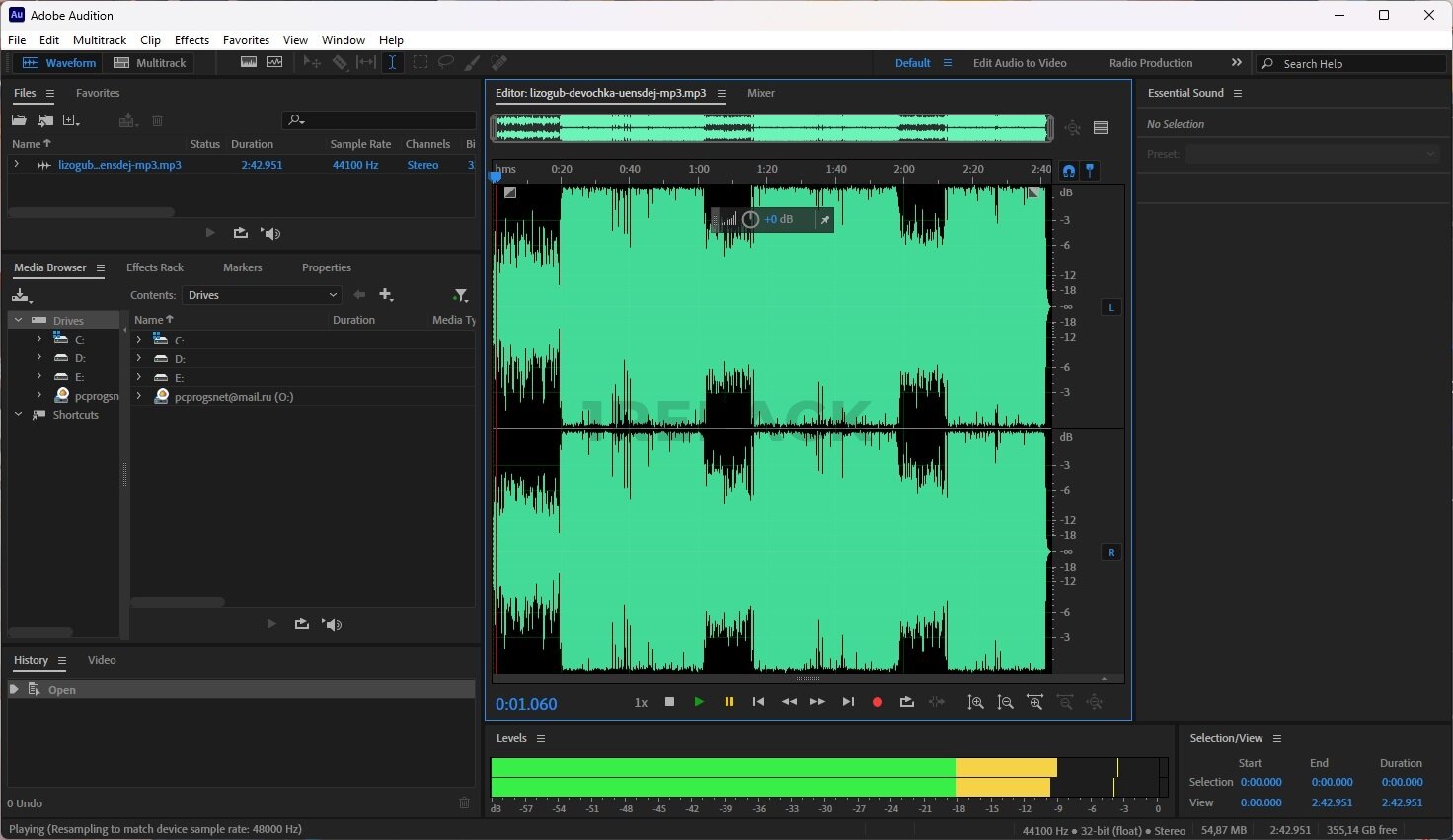This screenshot has height=840, width=1453.
Task: Pause playback with the Pause button
Action: tap(728, 702)
